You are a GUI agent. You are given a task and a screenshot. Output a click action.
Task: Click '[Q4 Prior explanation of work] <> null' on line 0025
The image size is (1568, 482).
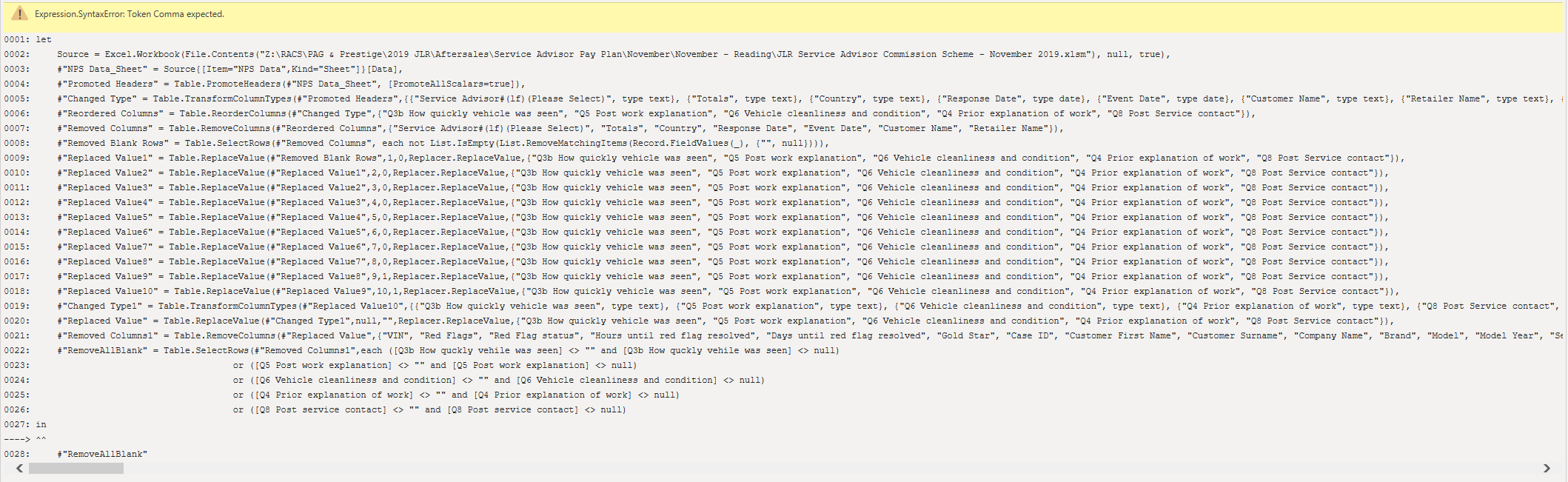(575, 395)
